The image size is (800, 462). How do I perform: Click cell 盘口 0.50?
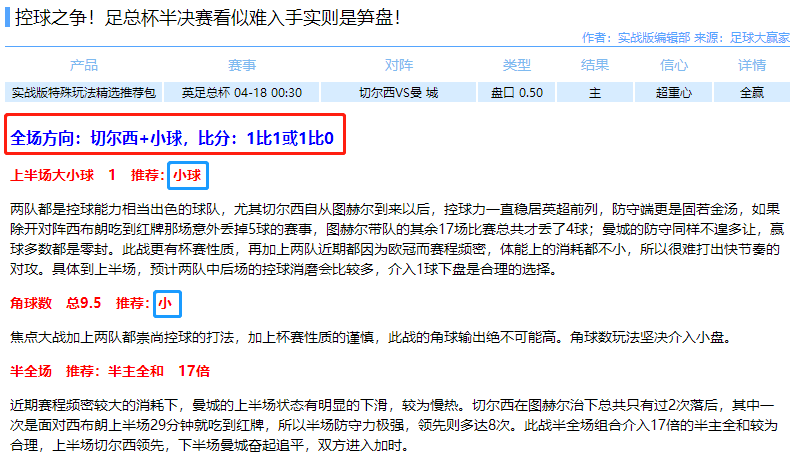click(517, 92)
